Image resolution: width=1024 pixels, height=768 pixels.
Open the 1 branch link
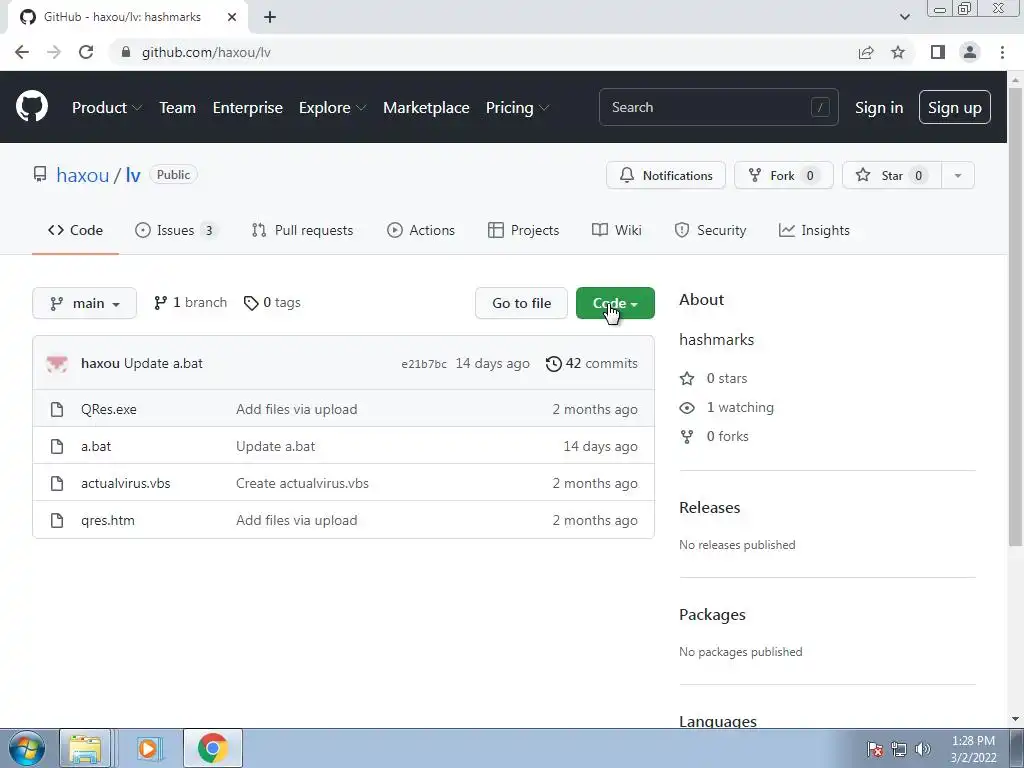pyautogui.click(x=190, y=302)
